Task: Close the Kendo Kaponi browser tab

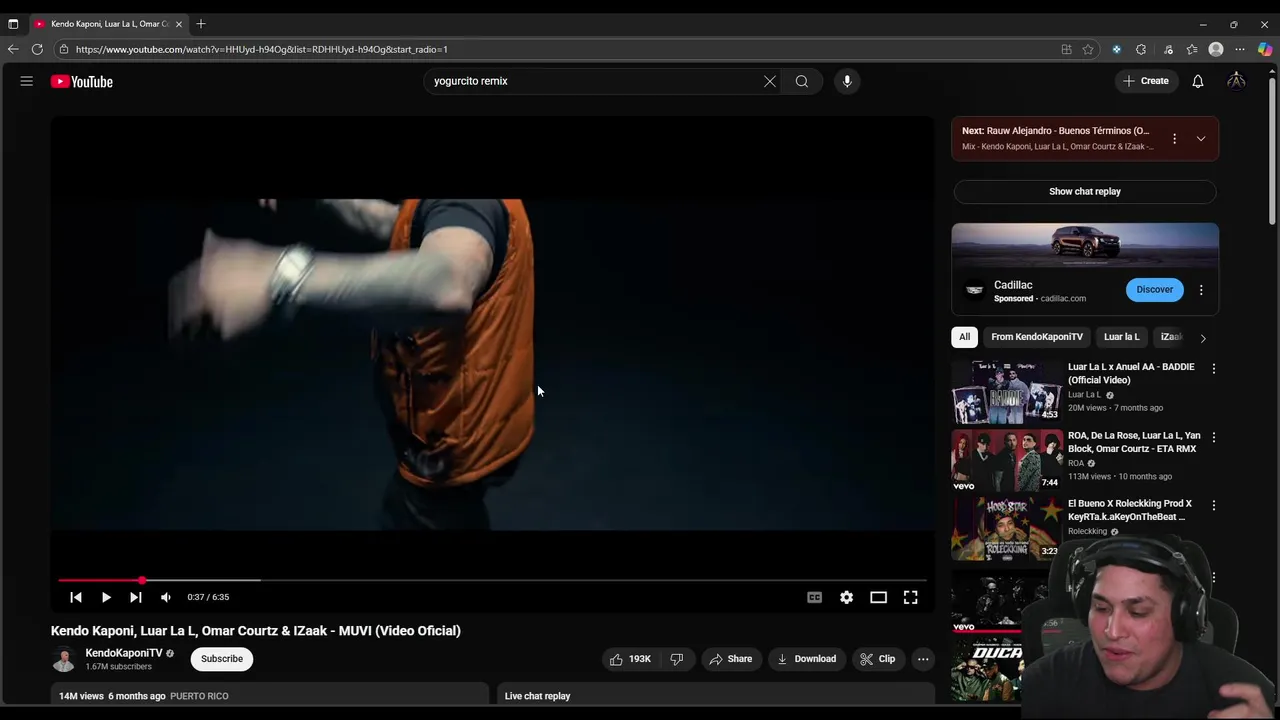Action: tap(179, 23)
